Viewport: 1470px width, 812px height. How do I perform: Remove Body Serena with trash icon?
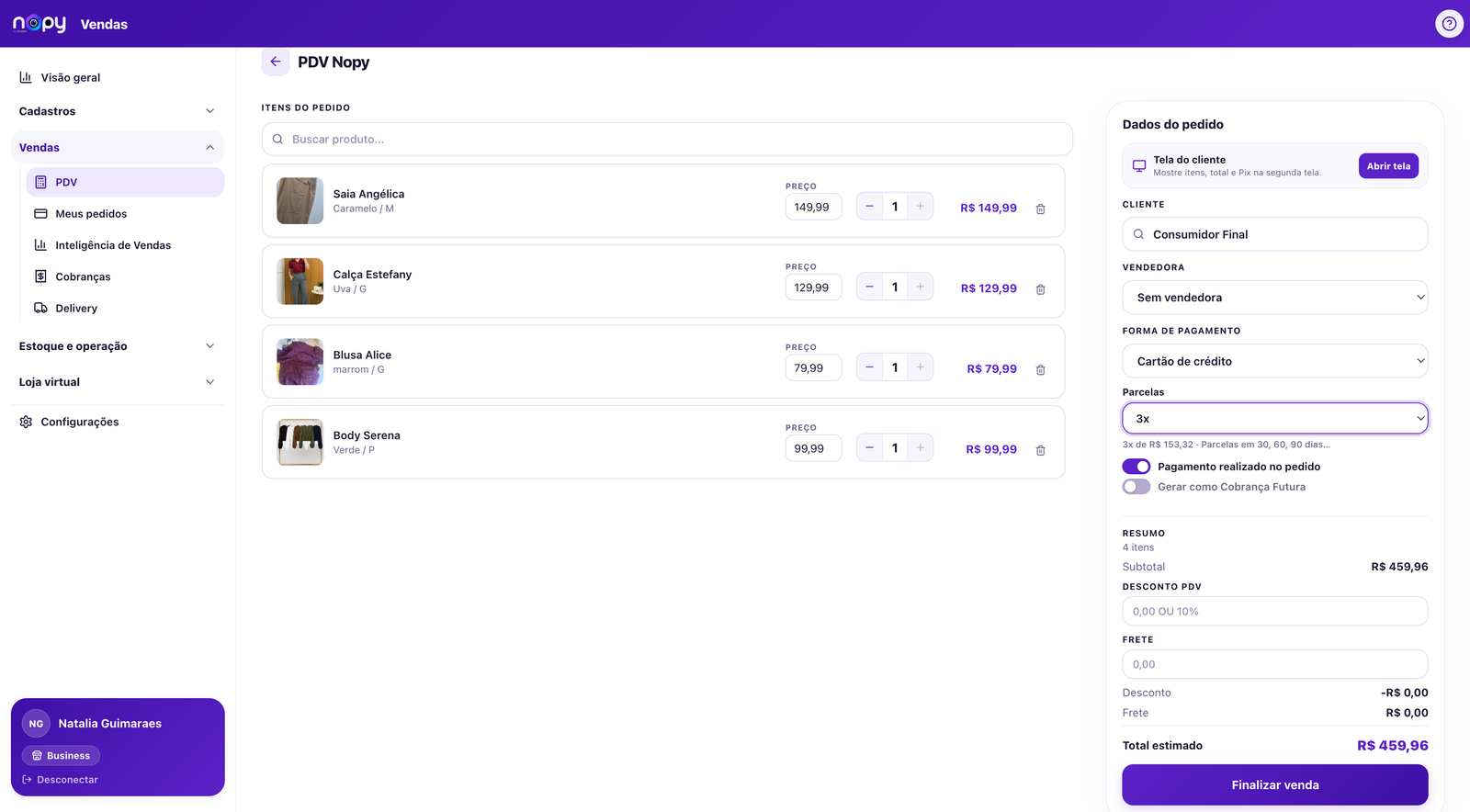point(1041,450)
